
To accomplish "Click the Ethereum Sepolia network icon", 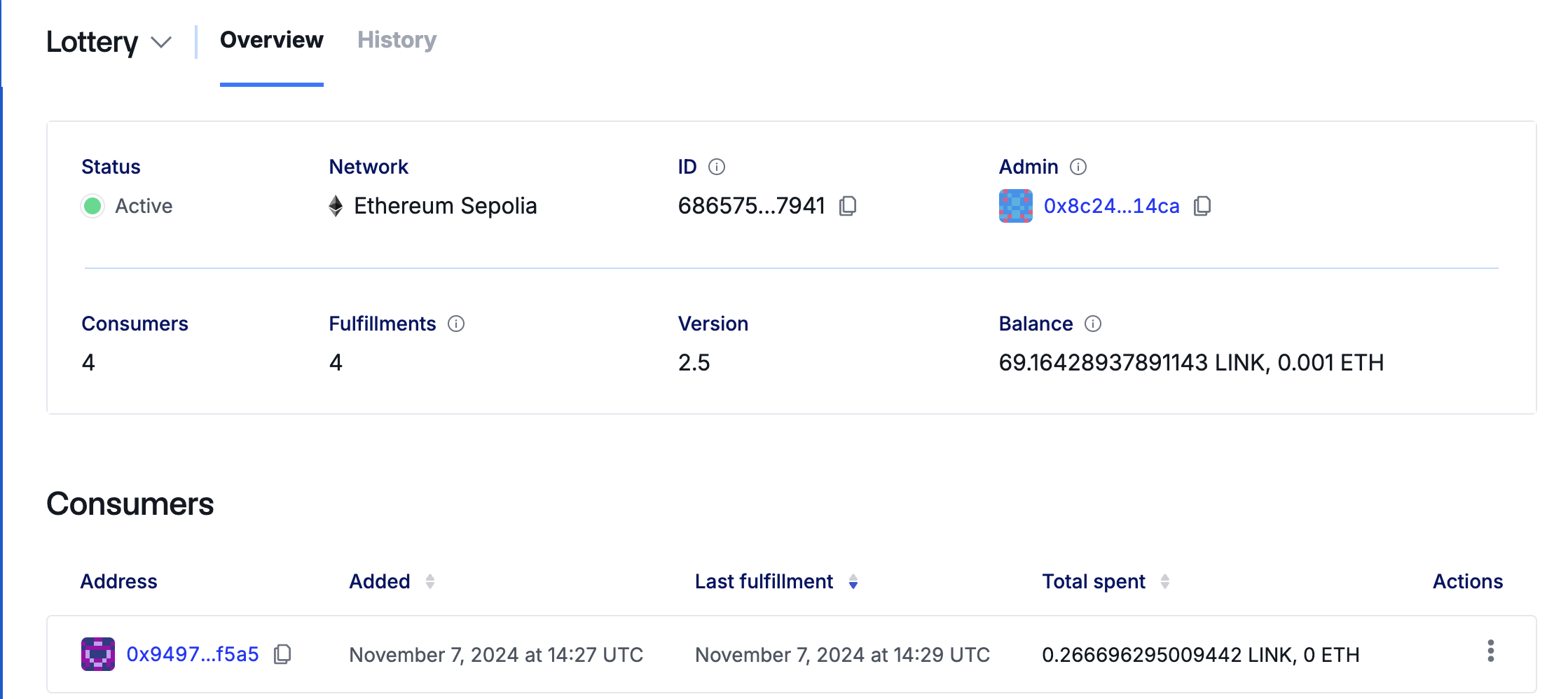I will pyautogui.click(x=336, y=206).
